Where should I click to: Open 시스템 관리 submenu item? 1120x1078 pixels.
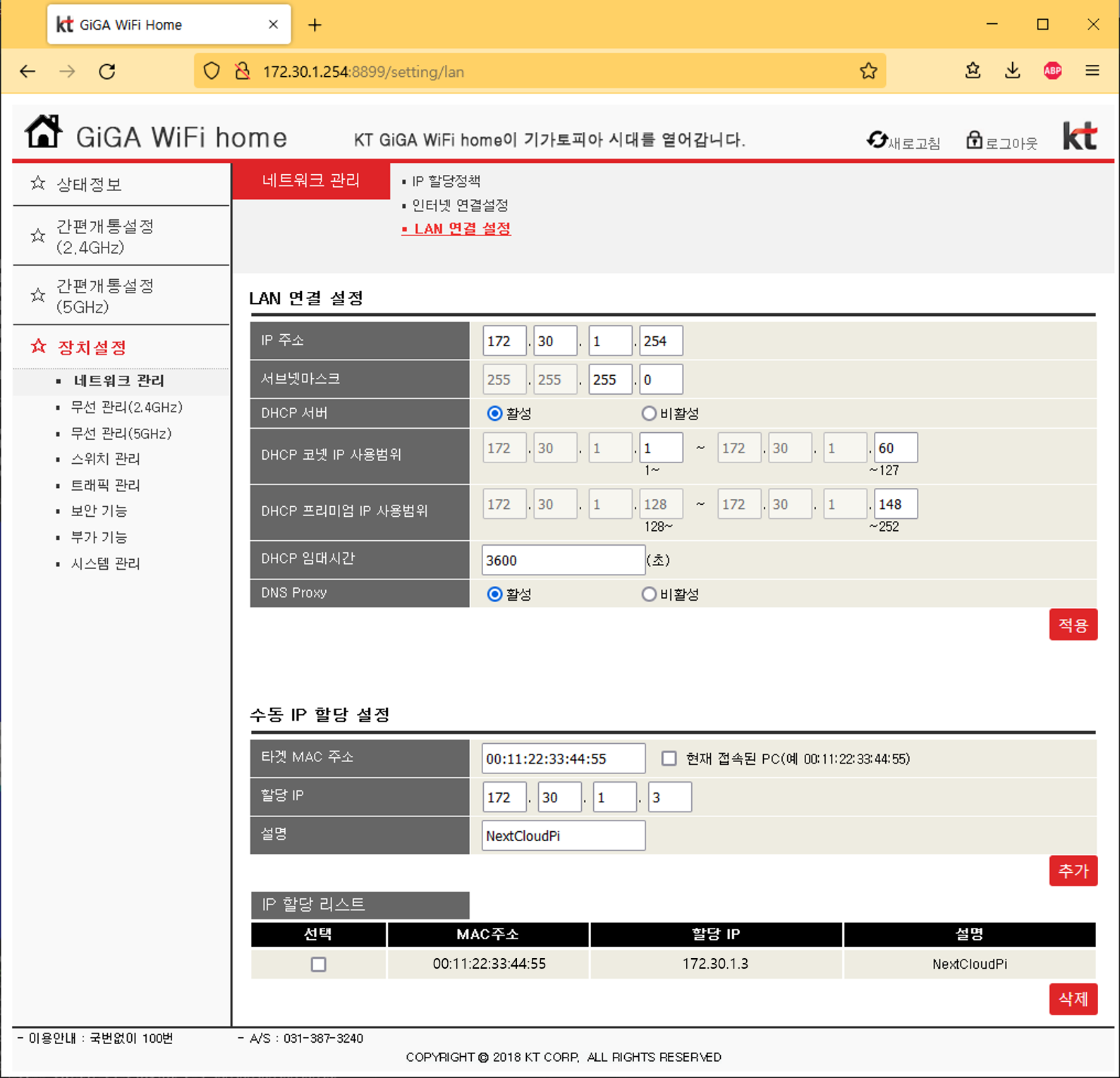pyautogui.click(x=105, y=564)
